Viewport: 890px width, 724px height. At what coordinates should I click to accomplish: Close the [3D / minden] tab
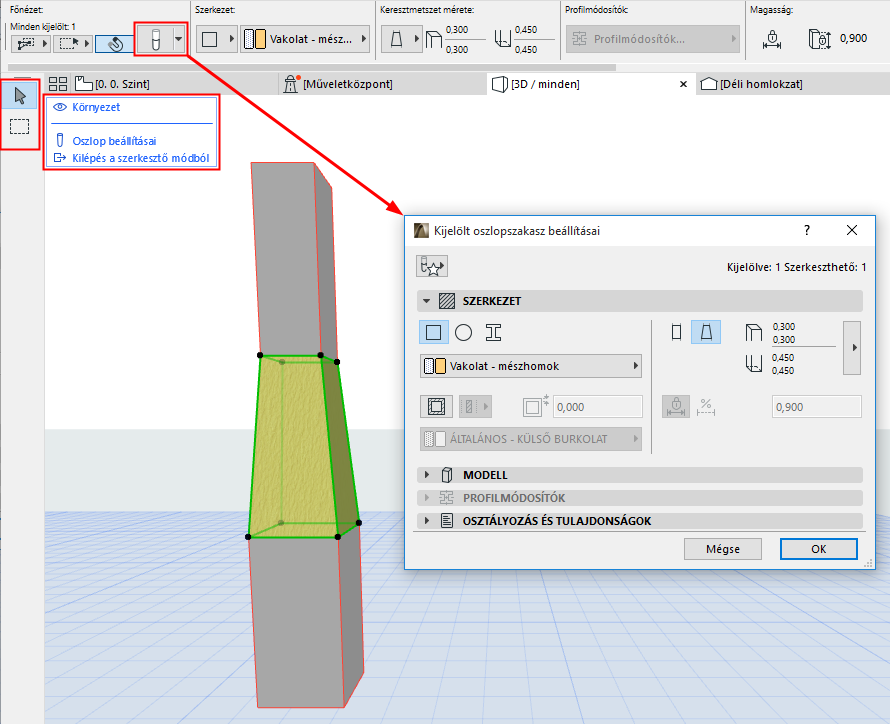point(683,84)
